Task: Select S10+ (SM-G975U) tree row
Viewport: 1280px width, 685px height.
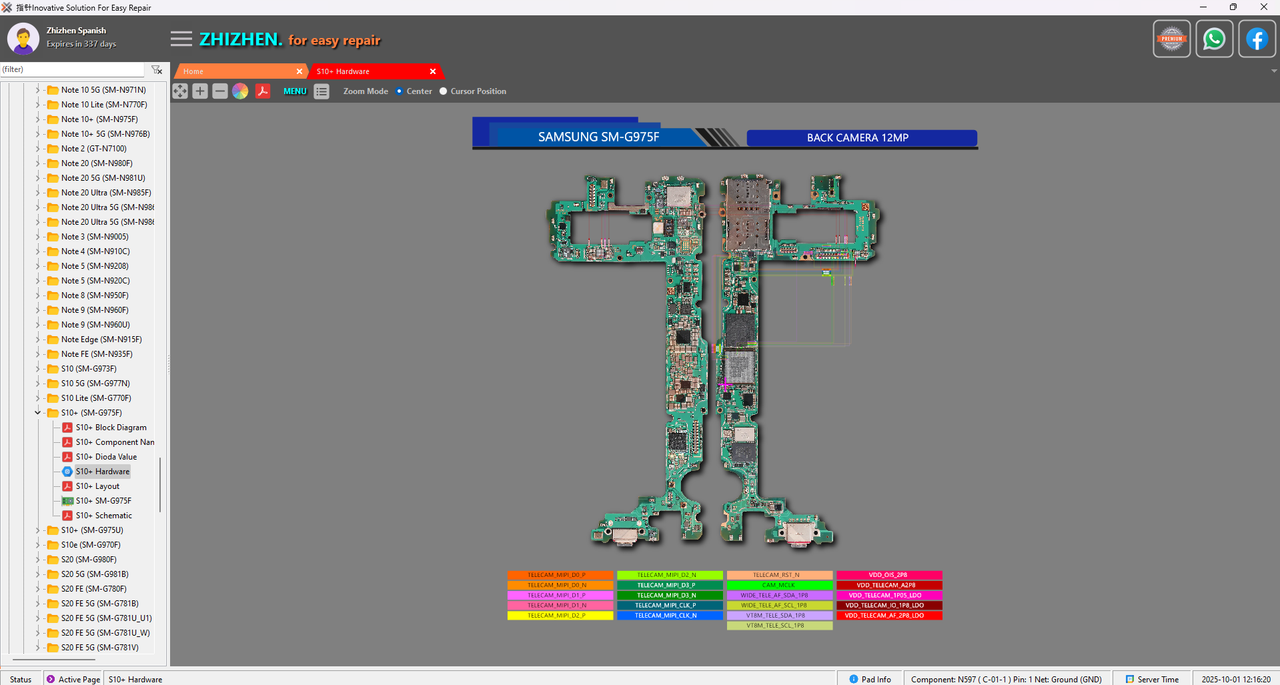Action: pyautogui.click(x=91, y=530)
